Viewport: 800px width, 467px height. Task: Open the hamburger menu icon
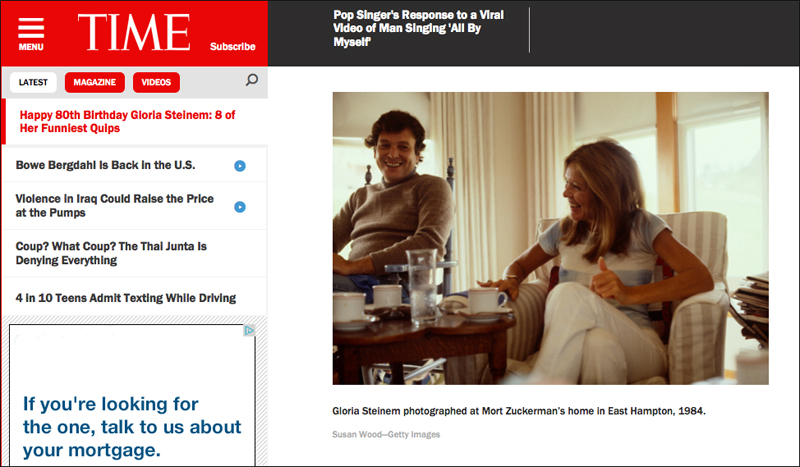pos(31,30)
